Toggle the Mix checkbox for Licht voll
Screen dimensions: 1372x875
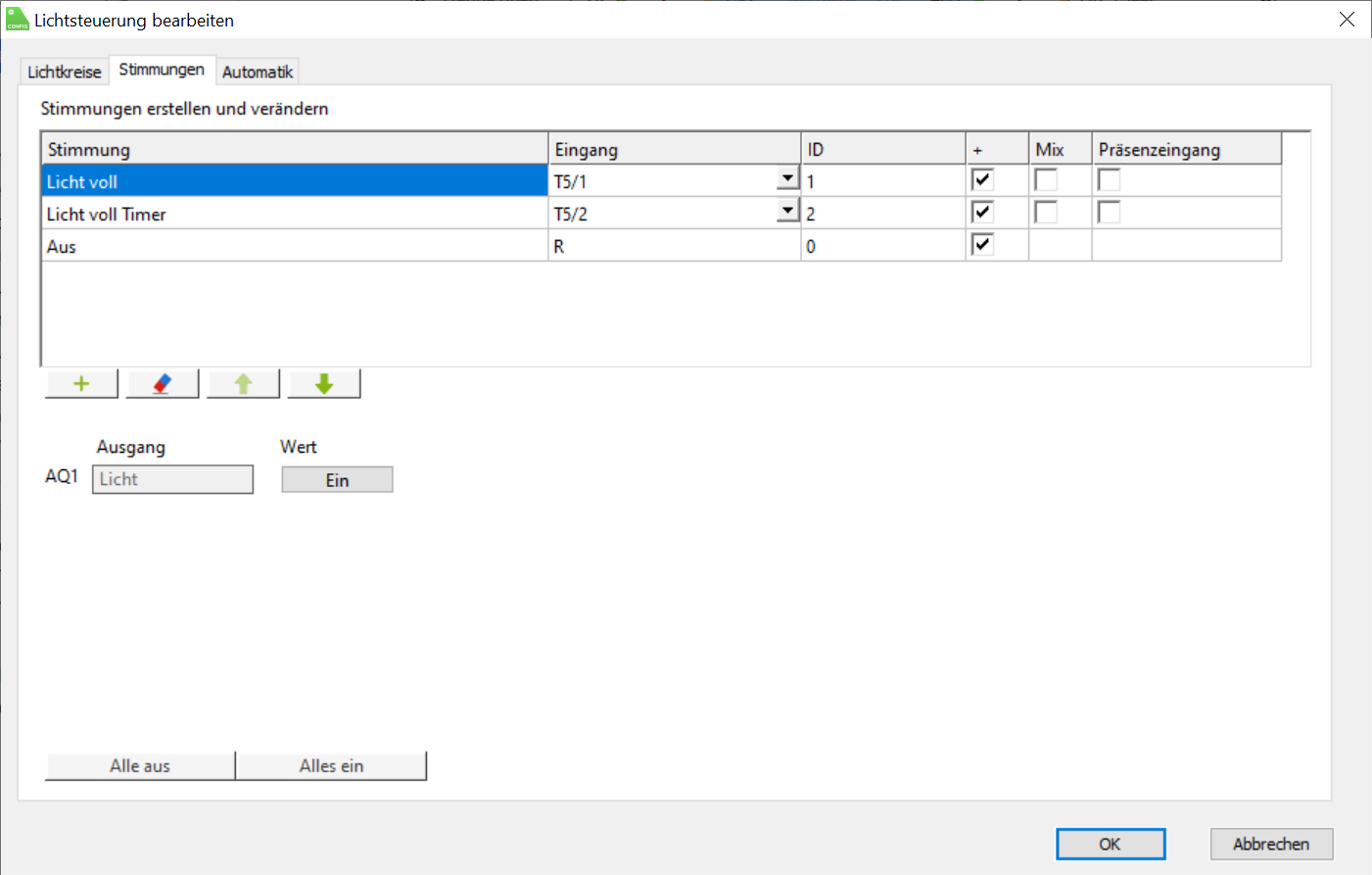[1046, 180]
